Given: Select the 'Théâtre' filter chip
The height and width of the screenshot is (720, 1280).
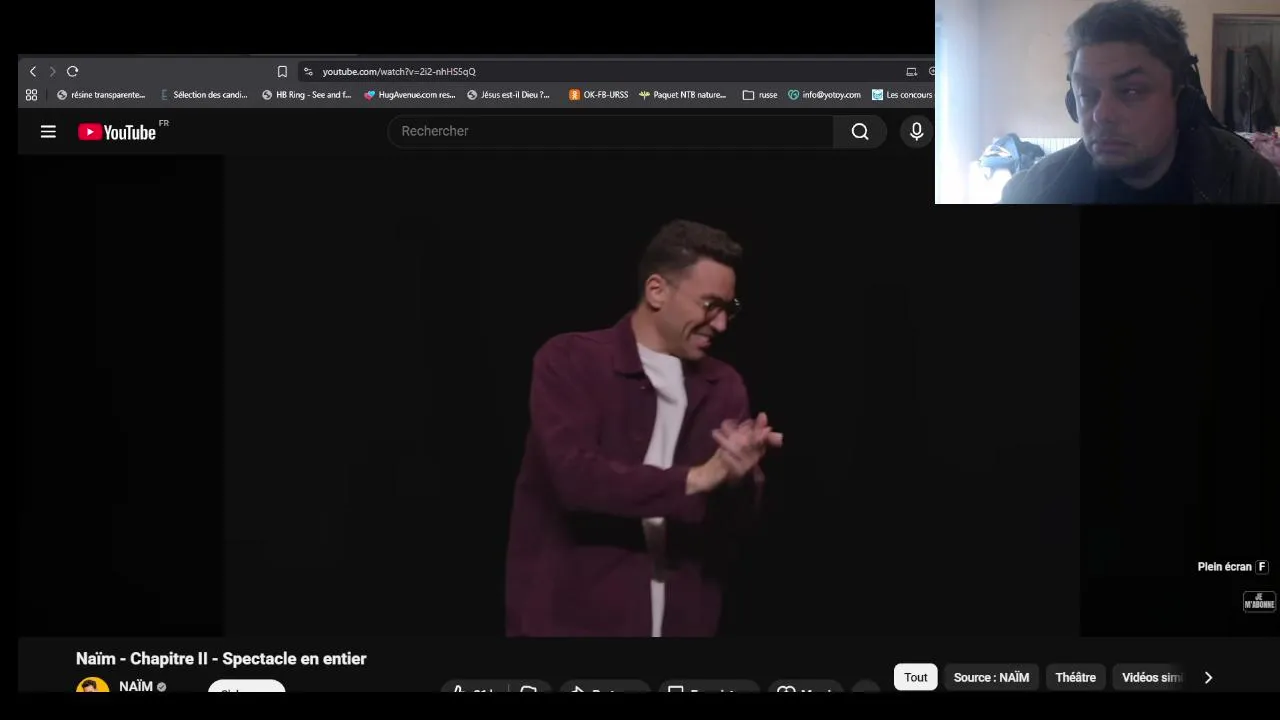Looking at the screenshot, I should [1076, 677].
